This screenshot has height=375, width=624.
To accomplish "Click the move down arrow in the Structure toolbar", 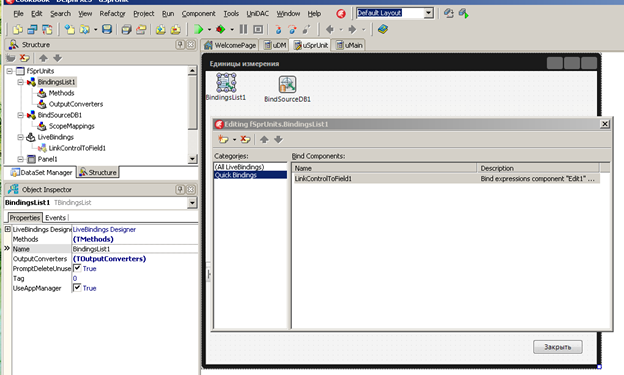I will [57, 58].
